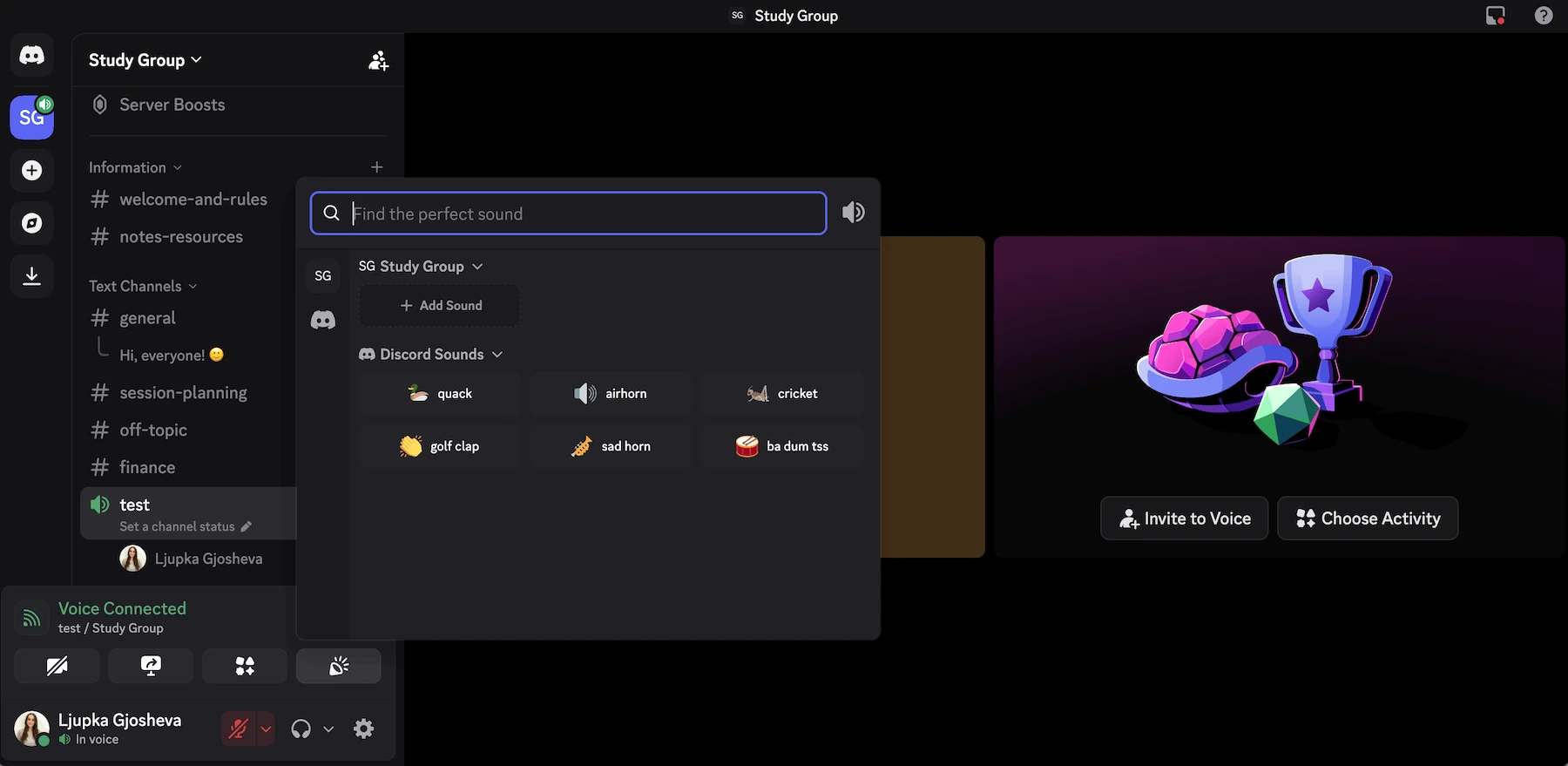Open Explore Discoverable Servers compass icon

[31, 223]
